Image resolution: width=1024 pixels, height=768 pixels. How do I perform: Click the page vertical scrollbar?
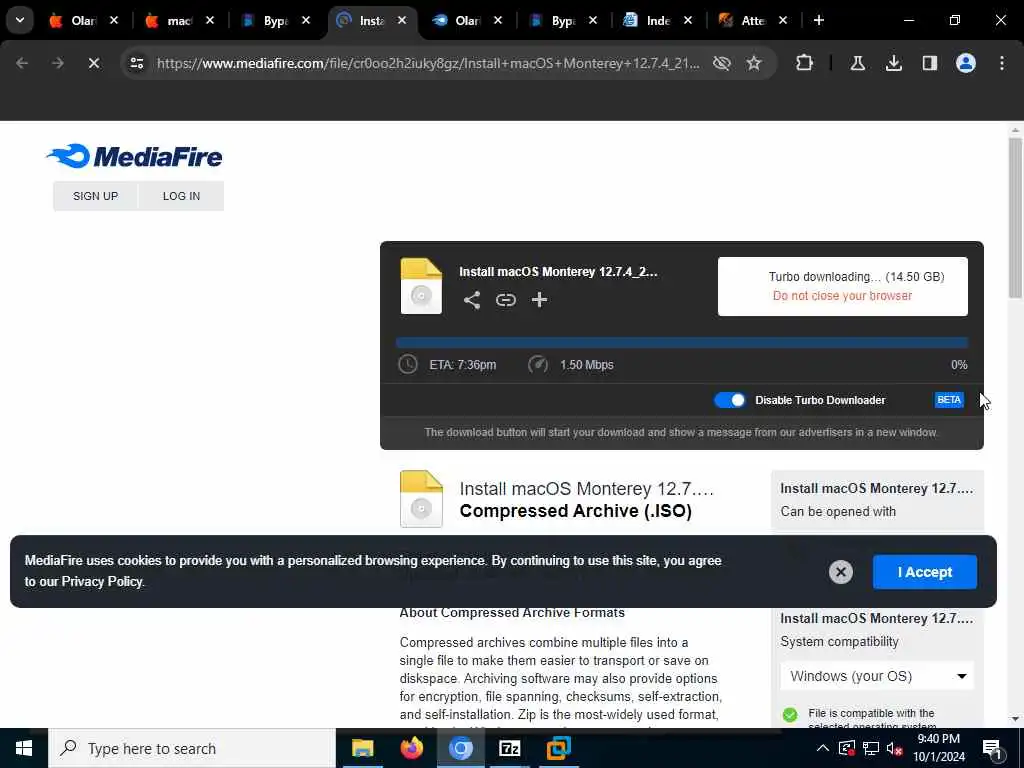tap(1015, 218)
